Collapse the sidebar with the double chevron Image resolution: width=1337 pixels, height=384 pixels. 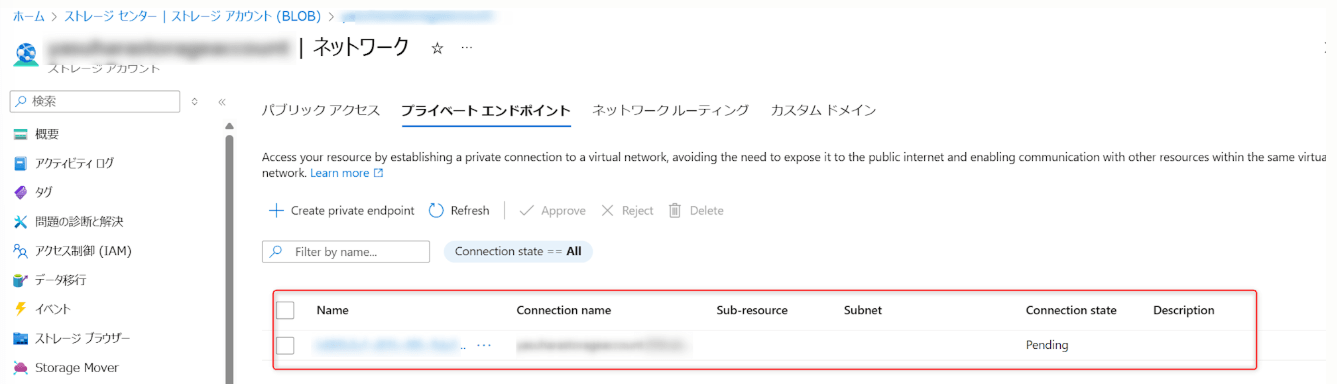(222, 101)
